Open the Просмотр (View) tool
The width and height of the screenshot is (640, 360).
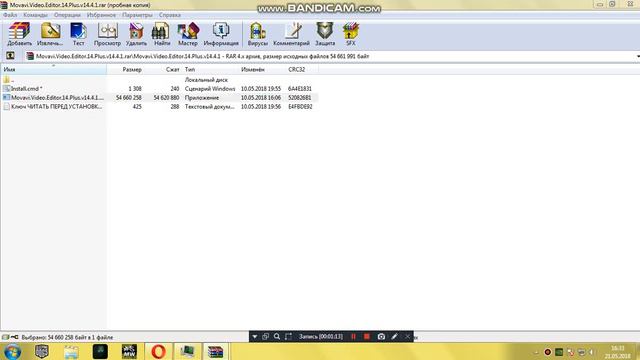(x=107, y=34)
